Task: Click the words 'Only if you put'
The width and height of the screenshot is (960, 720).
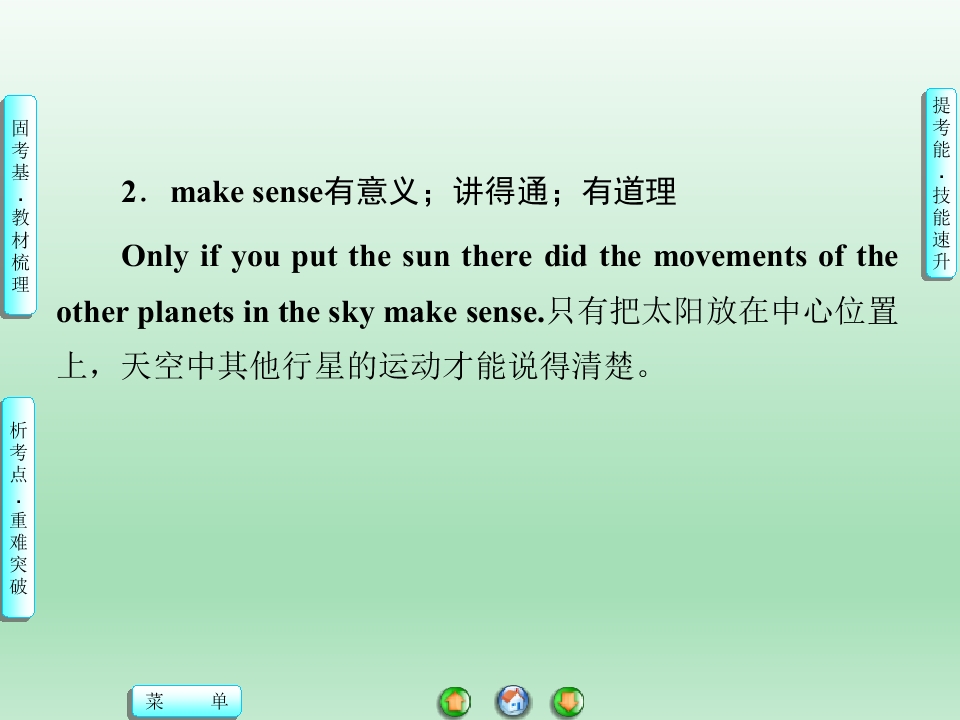Action: click(x=229, y=257)
